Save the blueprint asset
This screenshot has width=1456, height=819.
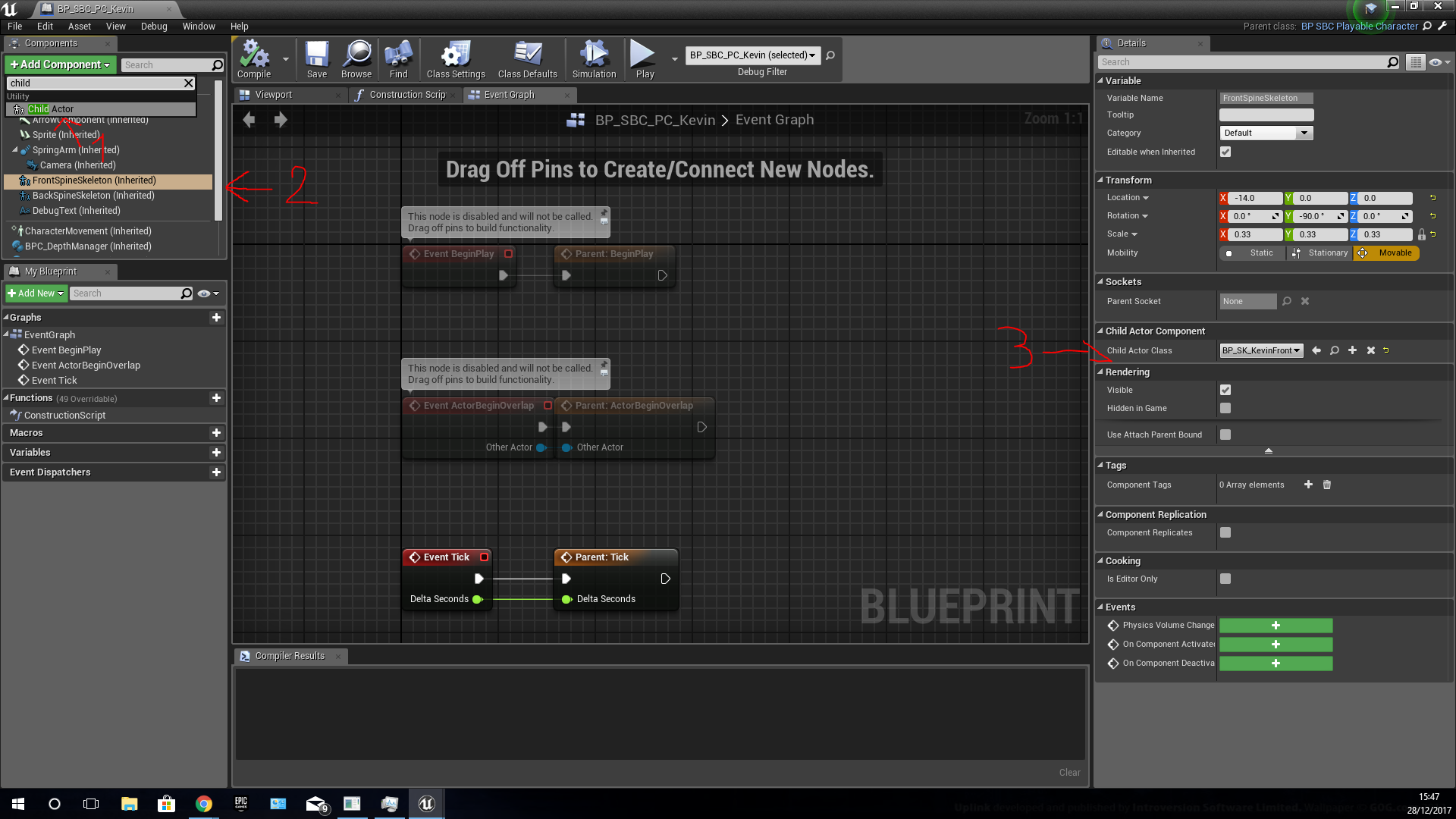(317, 59)
